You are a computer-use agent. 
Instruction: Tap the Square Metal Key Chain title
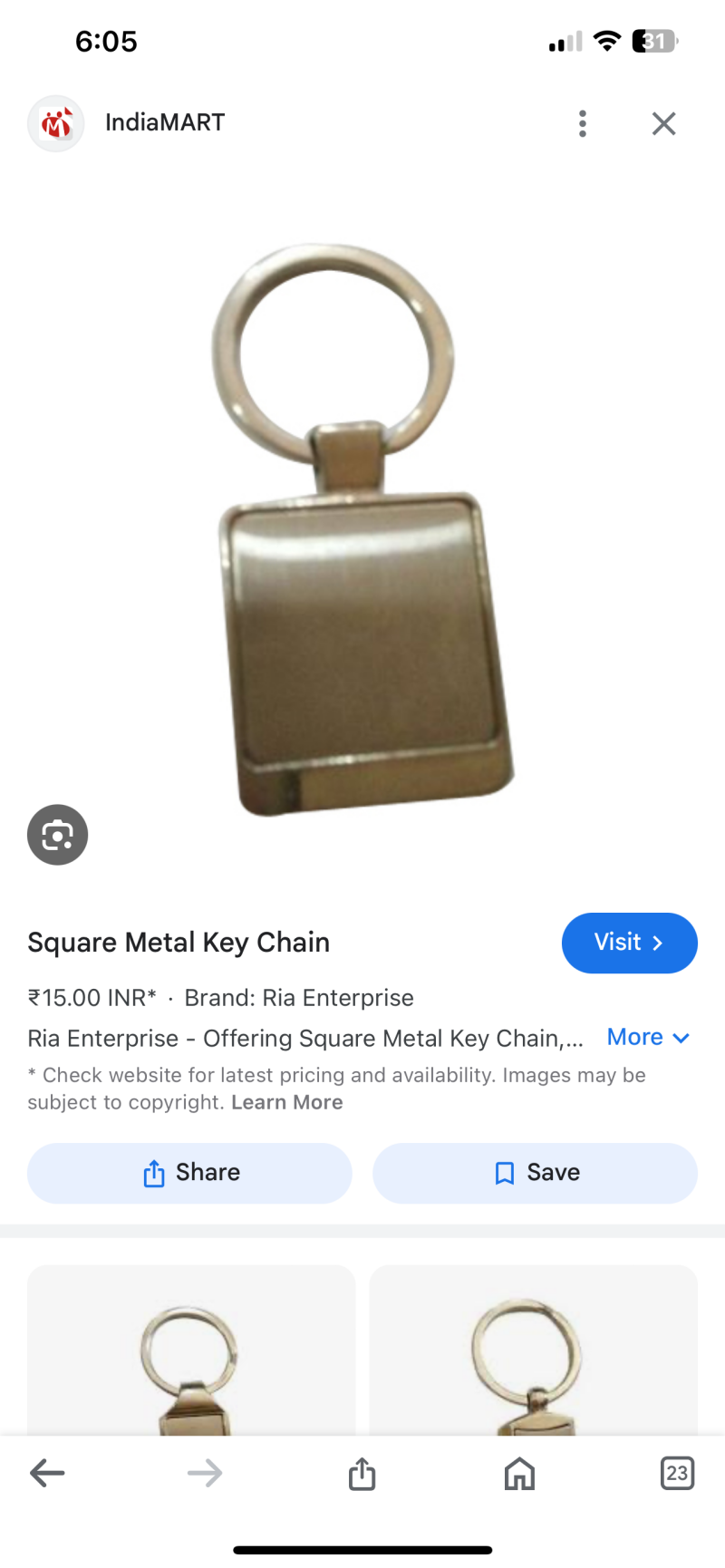[179, 943]
